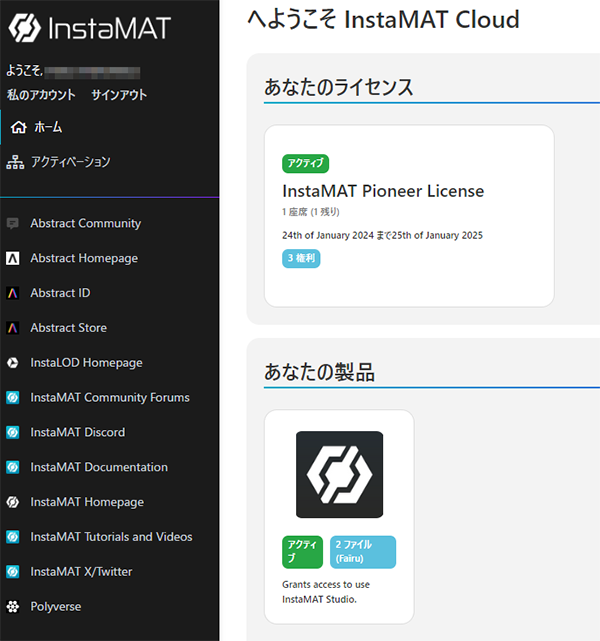Sign out via サインアウト link

pyautogui.click(x=119, y=95)
